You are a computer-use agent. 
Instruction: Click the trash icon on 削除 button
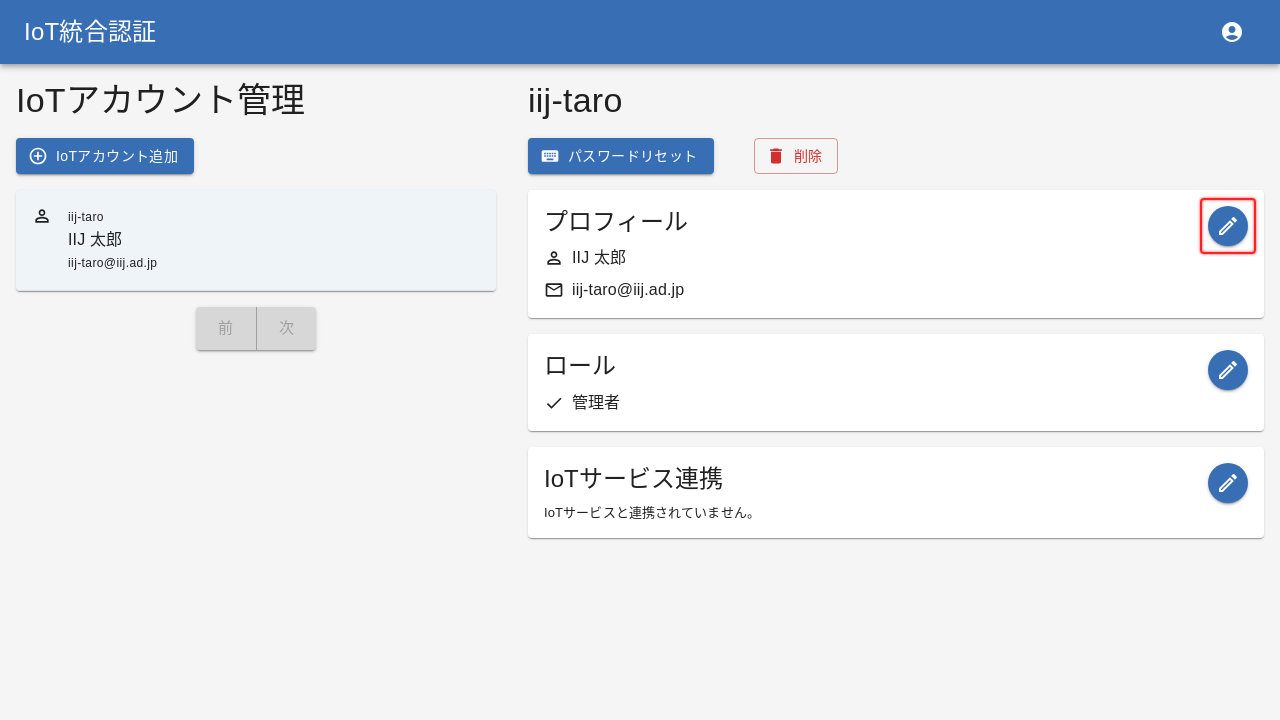776,156
